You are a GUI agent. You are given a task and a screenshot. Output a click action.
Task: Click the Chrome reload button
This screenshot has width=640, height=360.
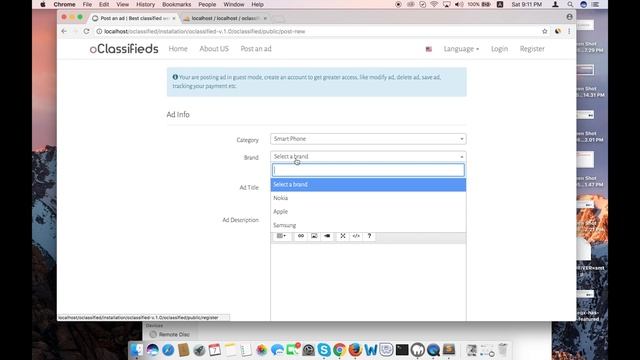[x=86, y=31]
